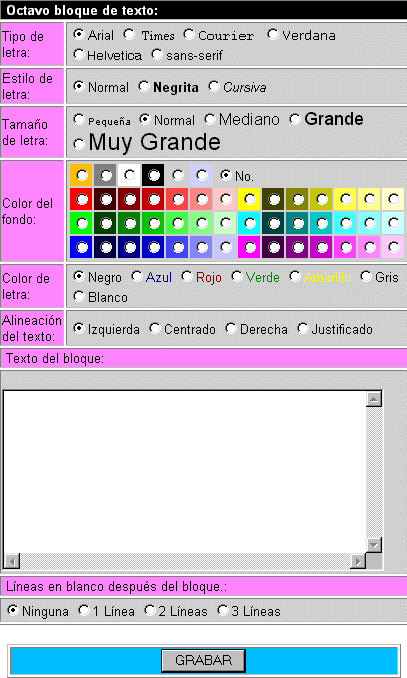Select 'No.' background color option

coord(225,175)
